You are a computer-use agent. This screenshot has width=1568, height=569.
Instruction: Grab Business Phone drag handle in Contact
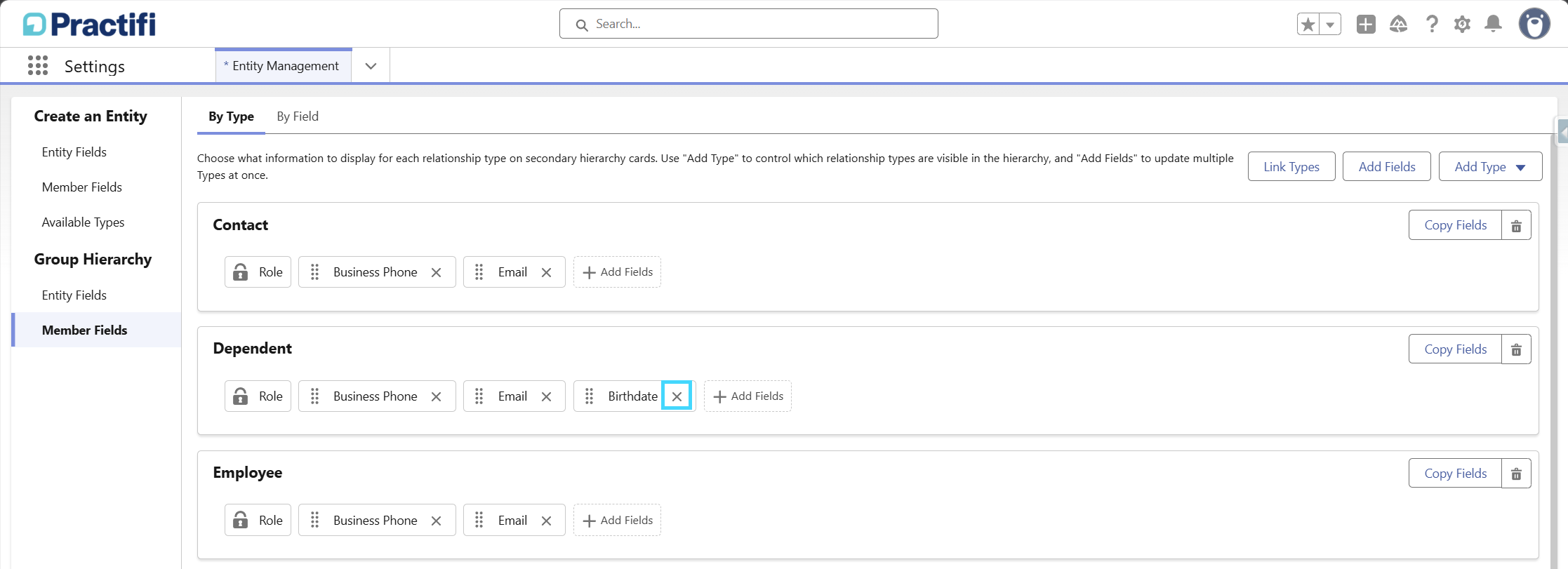(x=315, y=272)
